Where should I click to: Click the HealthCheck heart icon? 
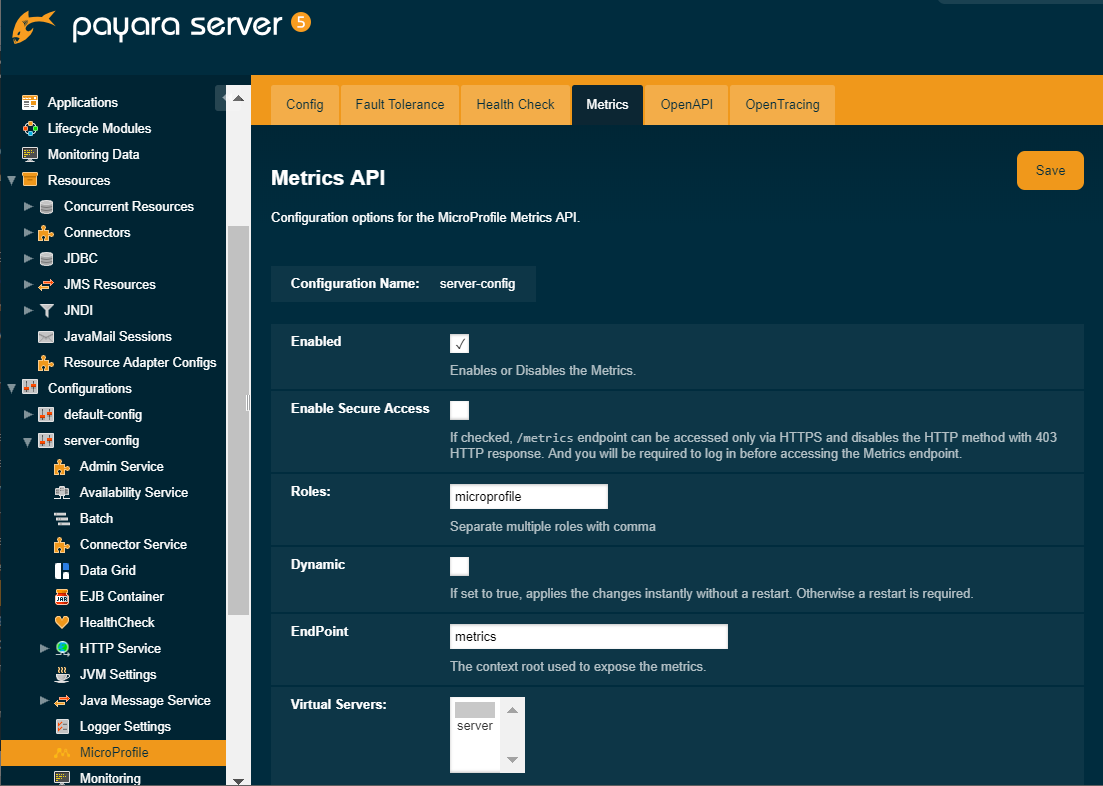[62, 623]
